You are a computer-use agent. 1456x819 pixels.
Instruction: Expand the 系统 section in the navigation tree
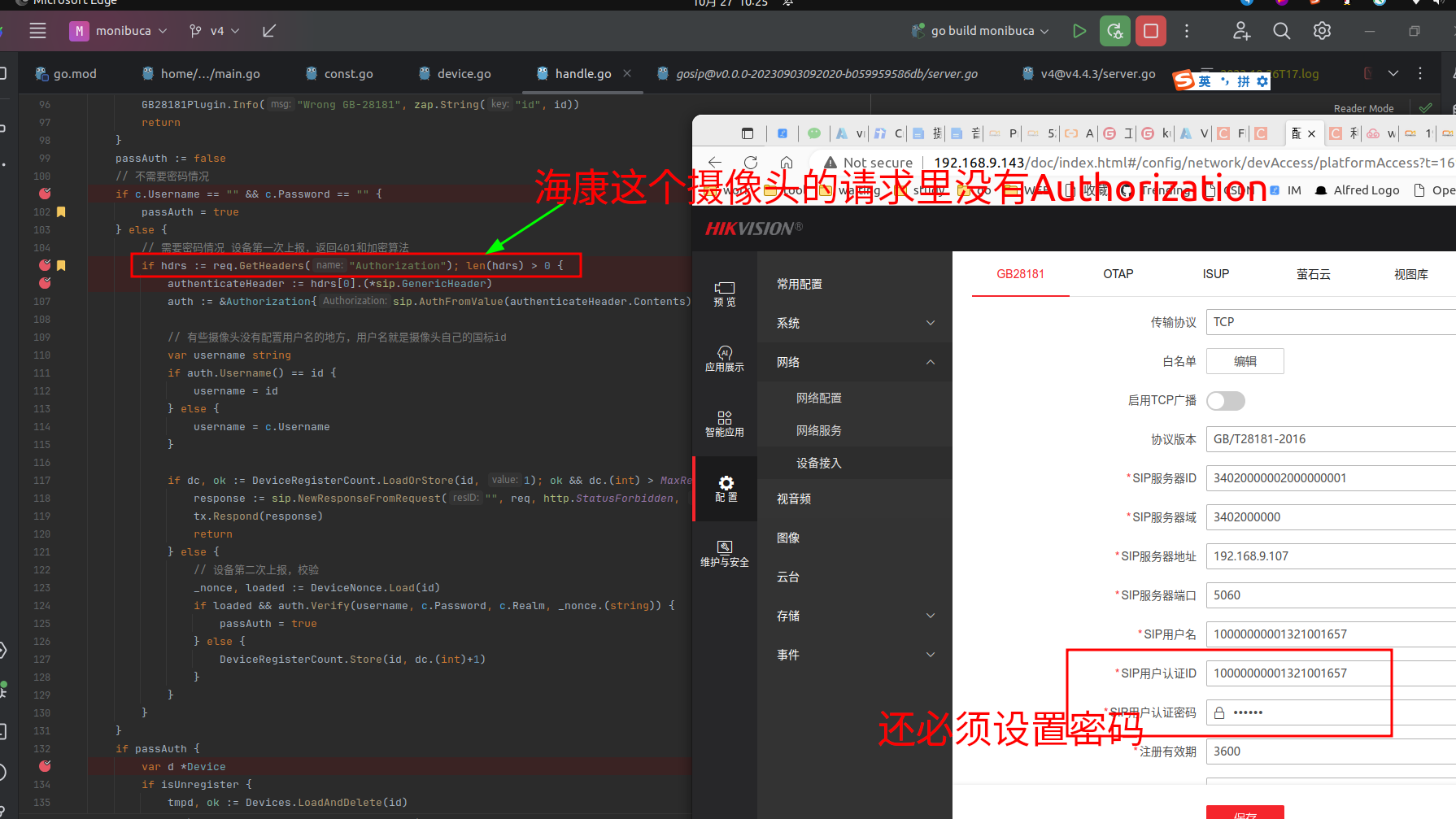931,323
